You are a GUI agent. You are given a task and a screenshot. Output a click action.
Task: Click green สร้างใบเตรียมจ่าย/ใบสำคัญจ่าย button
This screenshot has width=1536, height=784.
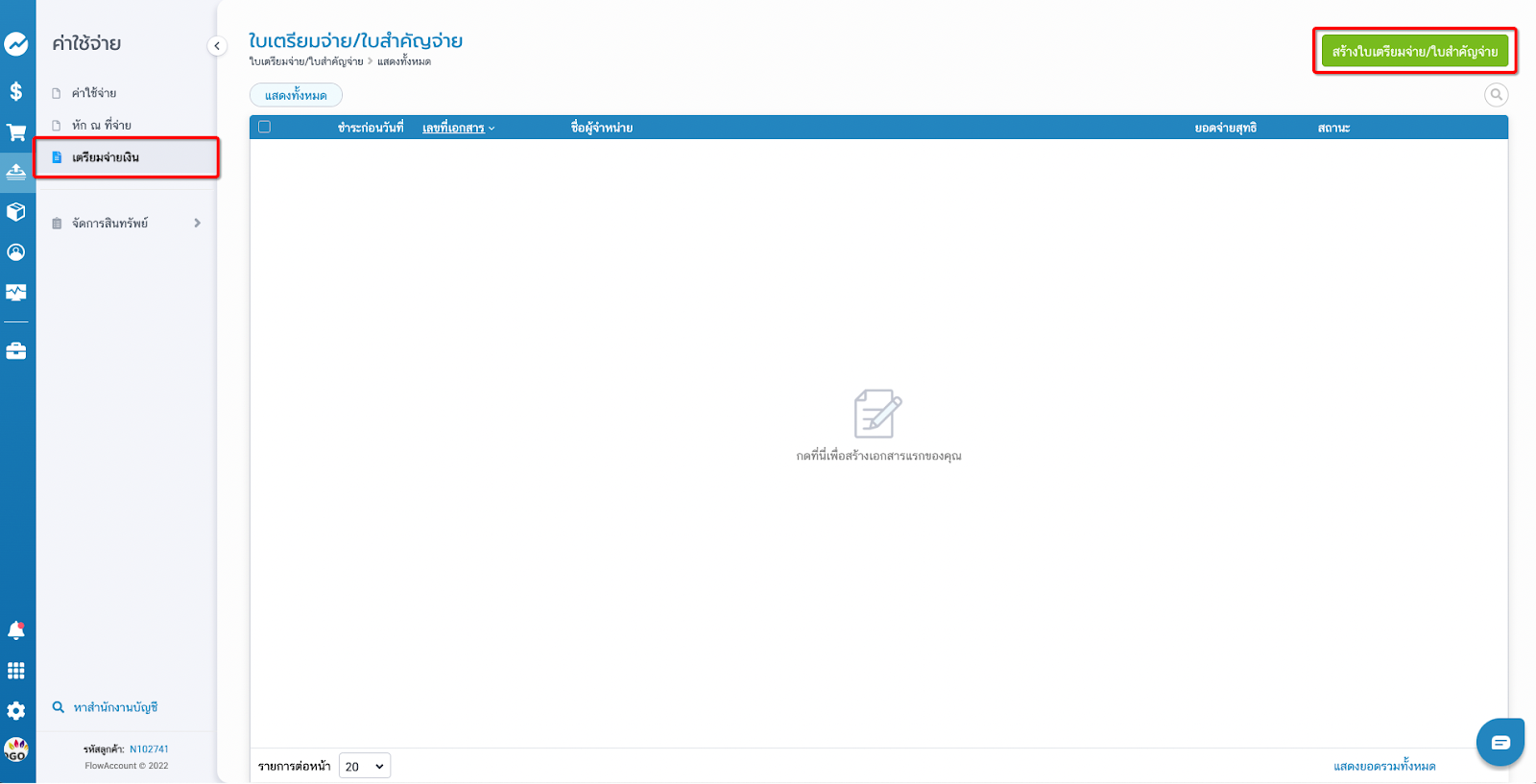[1414, 51]
